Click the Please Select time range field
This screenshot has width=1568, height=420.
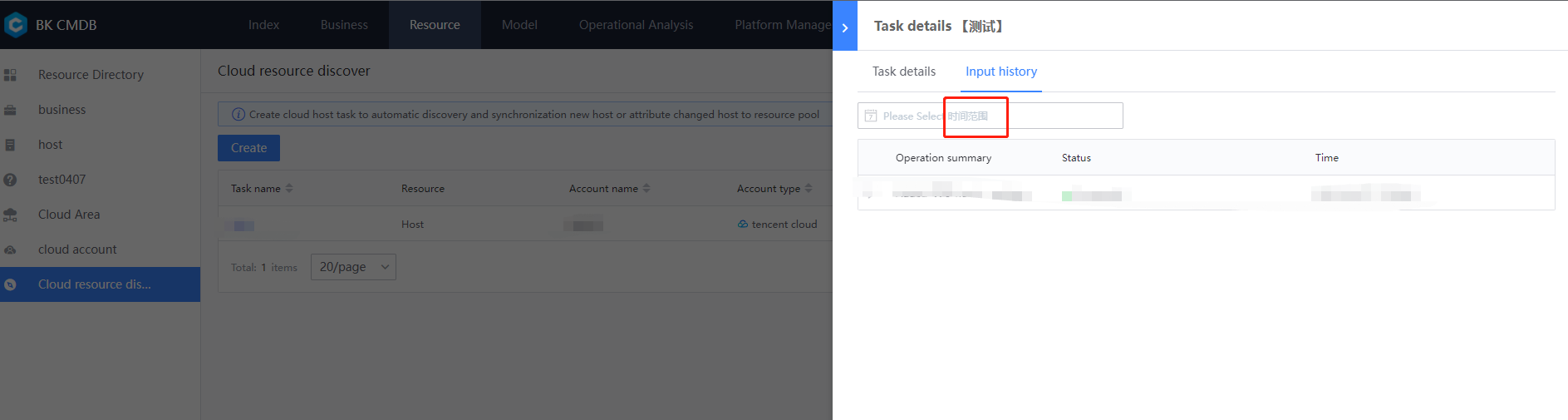click(990, 116)
